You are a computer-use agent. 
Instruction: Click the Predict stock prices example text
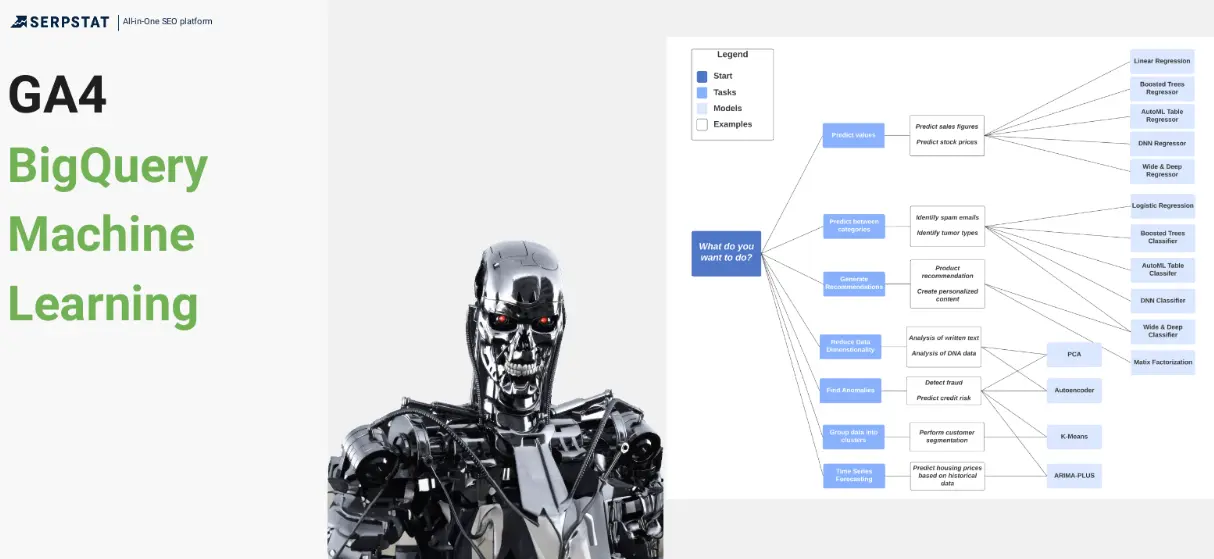click(946, 142)
